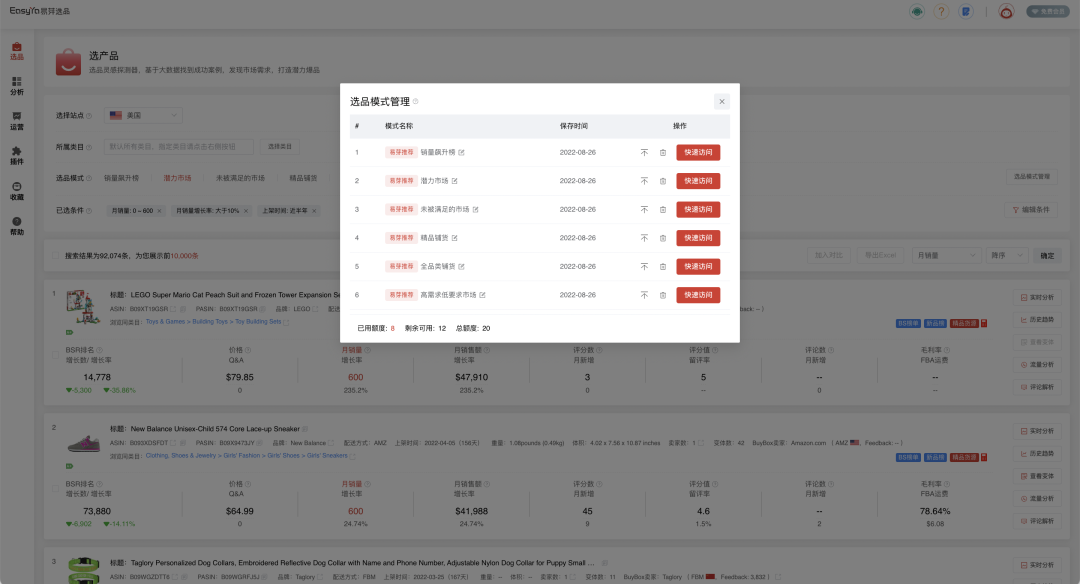
Task: Remove the 月销量: 0~600 filter tag
Action: (159, 211)
